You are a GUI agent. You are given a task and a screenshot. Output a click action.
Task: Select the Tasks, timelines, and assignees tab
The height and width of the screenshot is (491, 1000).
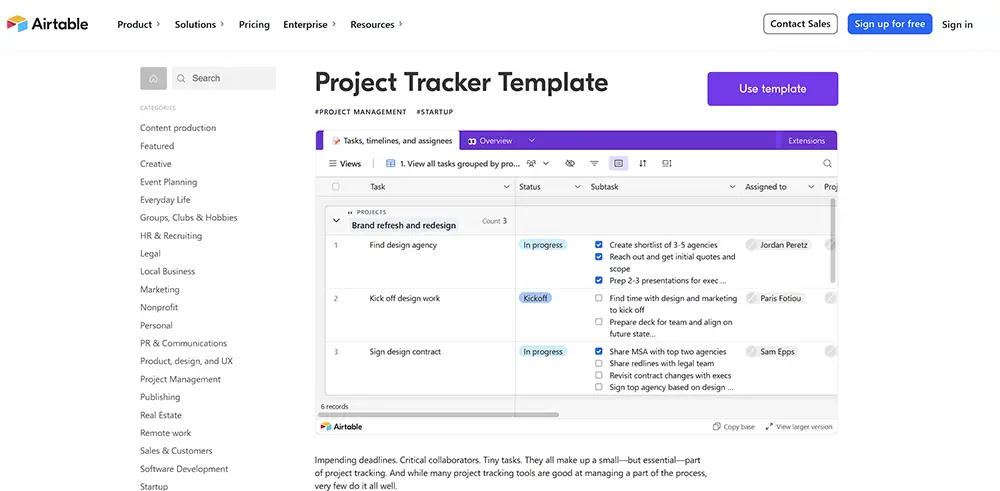(392, 140)
